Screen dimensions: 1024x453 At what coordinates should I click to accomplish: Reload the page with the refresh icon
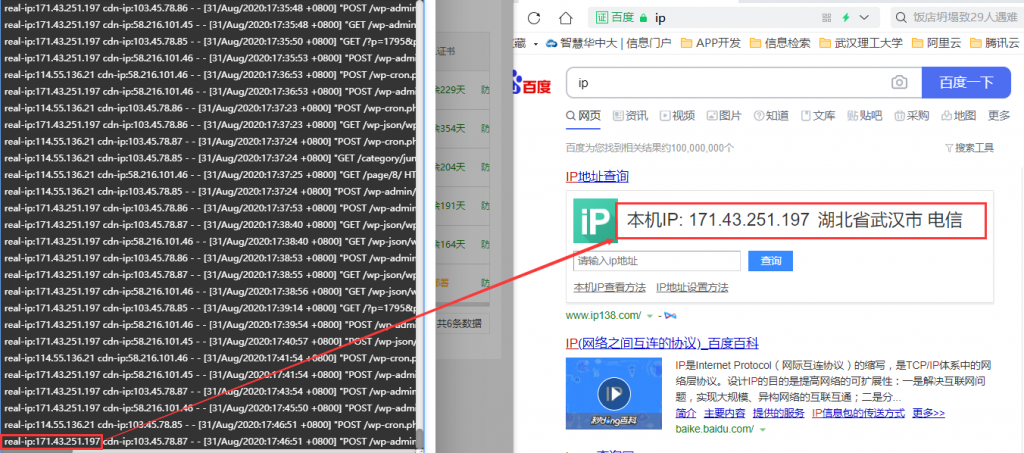tap(534, 18)
